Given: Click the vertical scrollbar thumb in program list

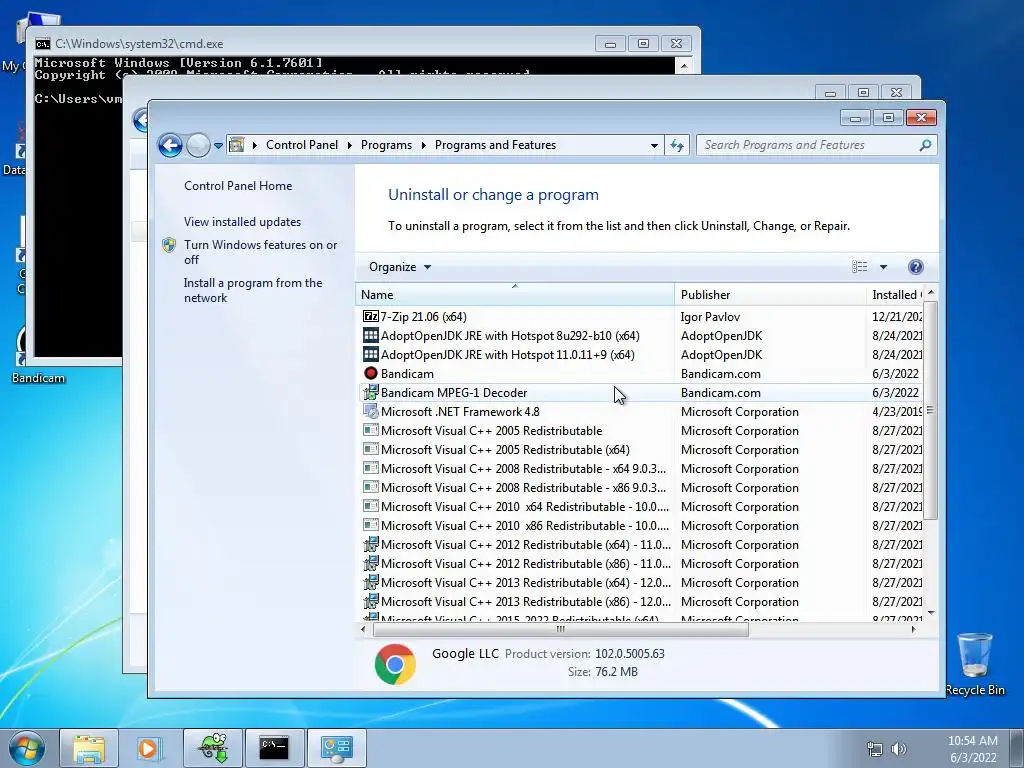Looking at the screenshot, I should (x=931, y=410).
